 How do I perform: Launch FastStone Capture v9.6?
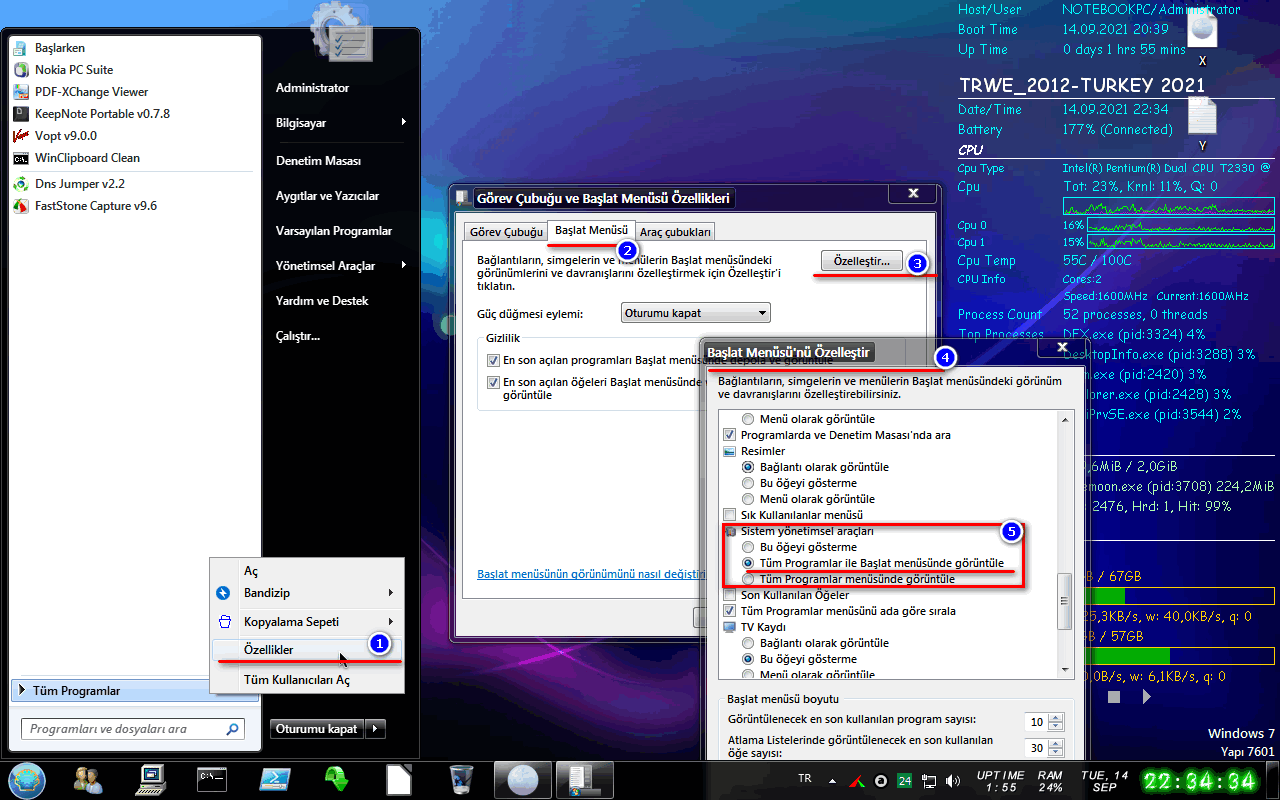pos(96,206)
